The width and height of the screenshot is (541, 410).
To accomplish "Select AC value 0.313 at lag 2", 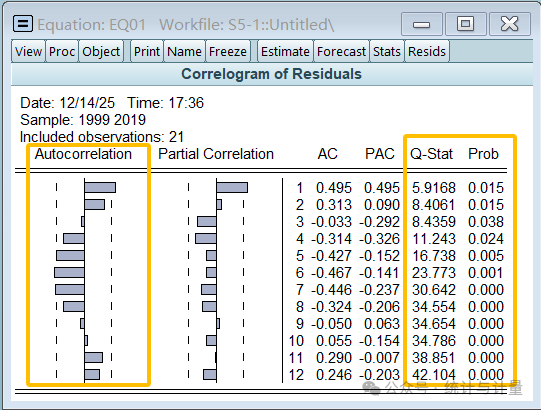I will point(334,205).
